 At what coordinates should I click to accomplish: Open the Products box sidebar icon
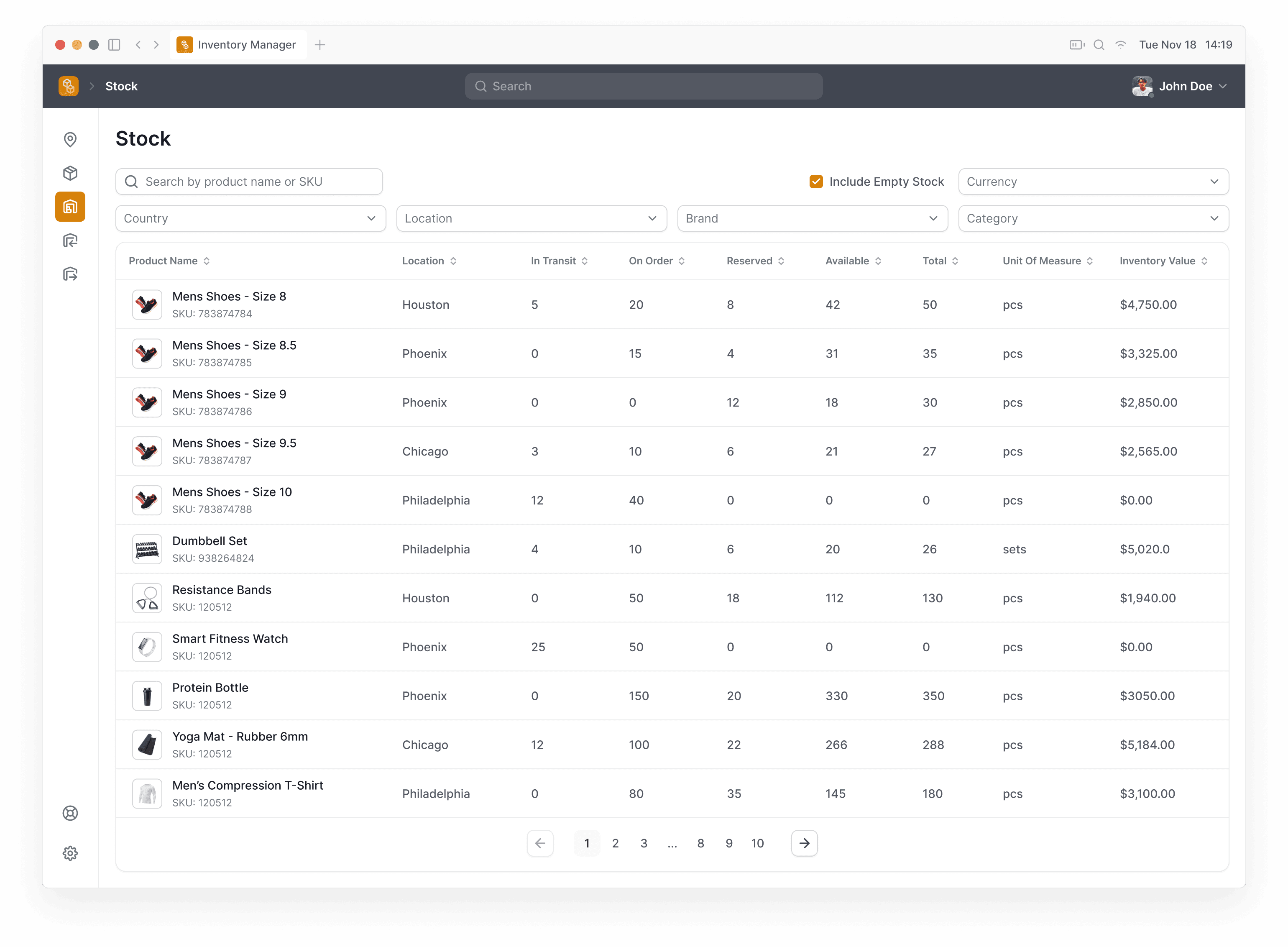pyautogui.click(x=70, y=173)
